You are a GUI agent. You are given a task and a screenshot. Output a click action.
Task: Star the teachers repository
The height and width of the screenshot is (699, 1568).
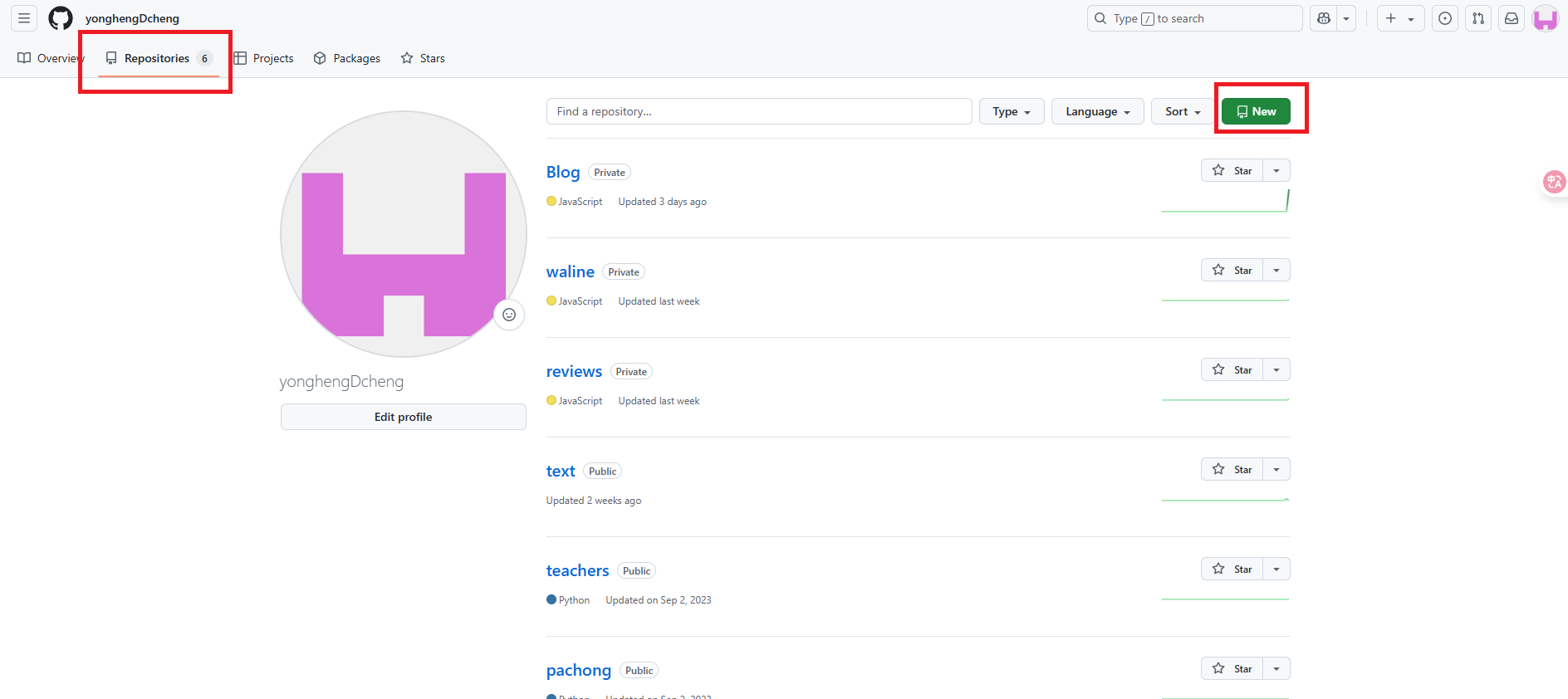click(x=1232, y=569)
